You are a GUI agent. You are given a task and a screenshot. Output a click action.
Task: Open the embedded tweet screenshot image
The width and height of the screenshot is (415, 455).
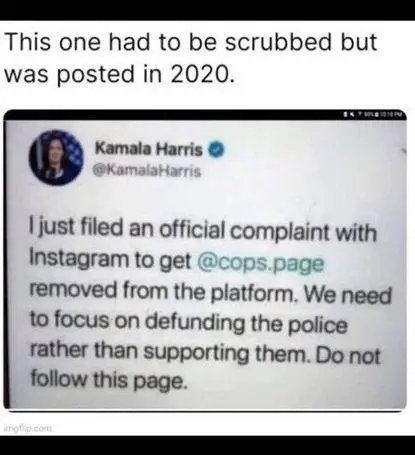click(x=205, y=260)
